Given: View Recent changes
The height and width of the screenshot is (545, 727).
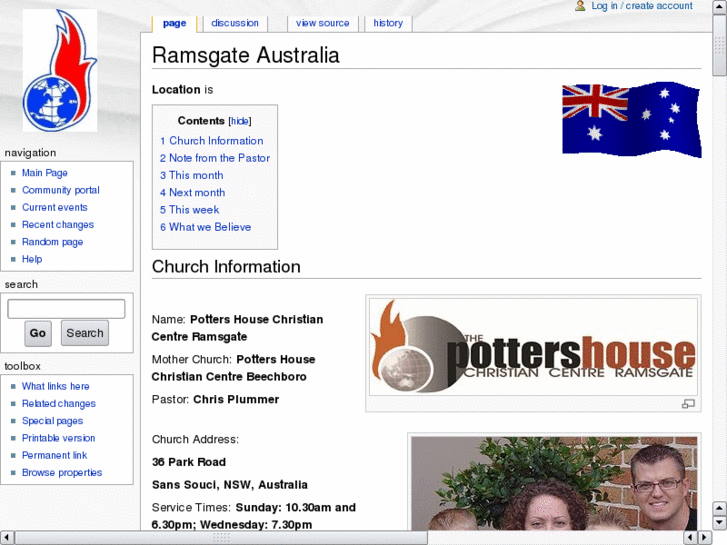Looking at the screenshot, I should [x=58, y=224].
